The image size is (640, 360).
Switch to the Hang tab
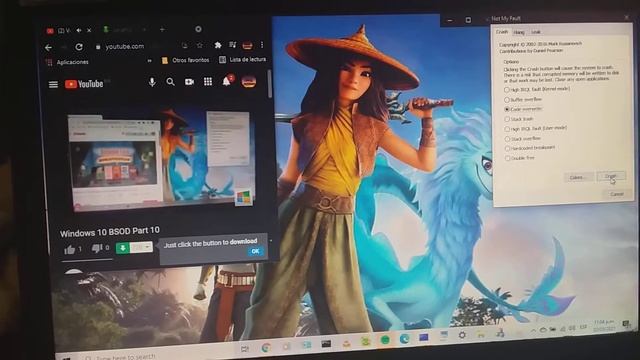coord(519,32)
